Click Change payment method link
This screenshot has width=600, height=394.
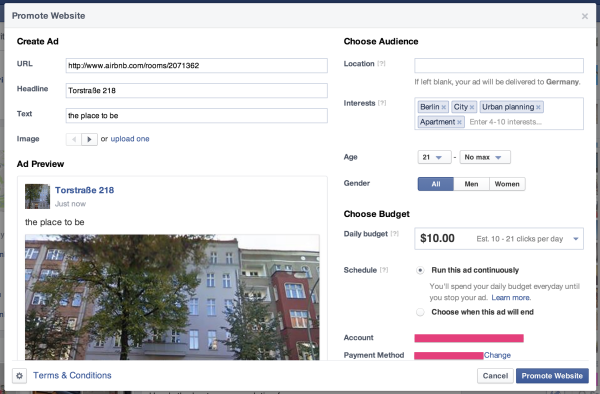[497, 355]
